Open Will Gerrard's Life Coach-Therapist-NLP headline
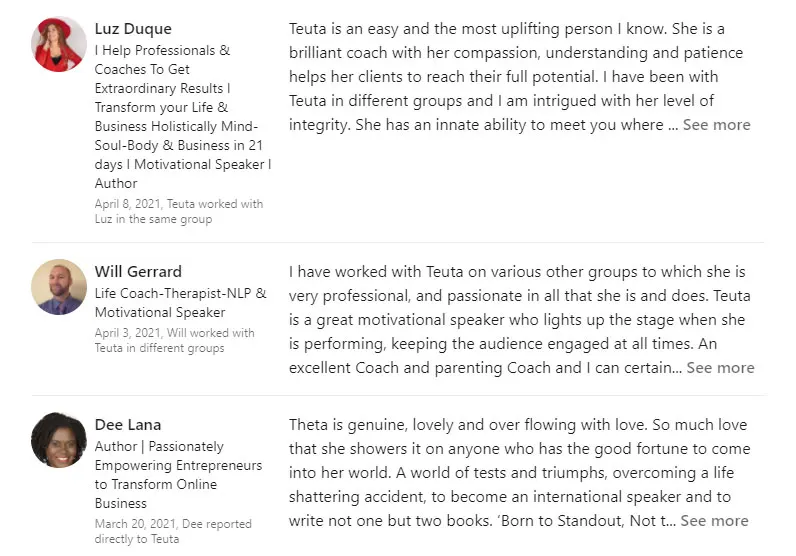This screenshot has height=556, width=796. point(180,303)
